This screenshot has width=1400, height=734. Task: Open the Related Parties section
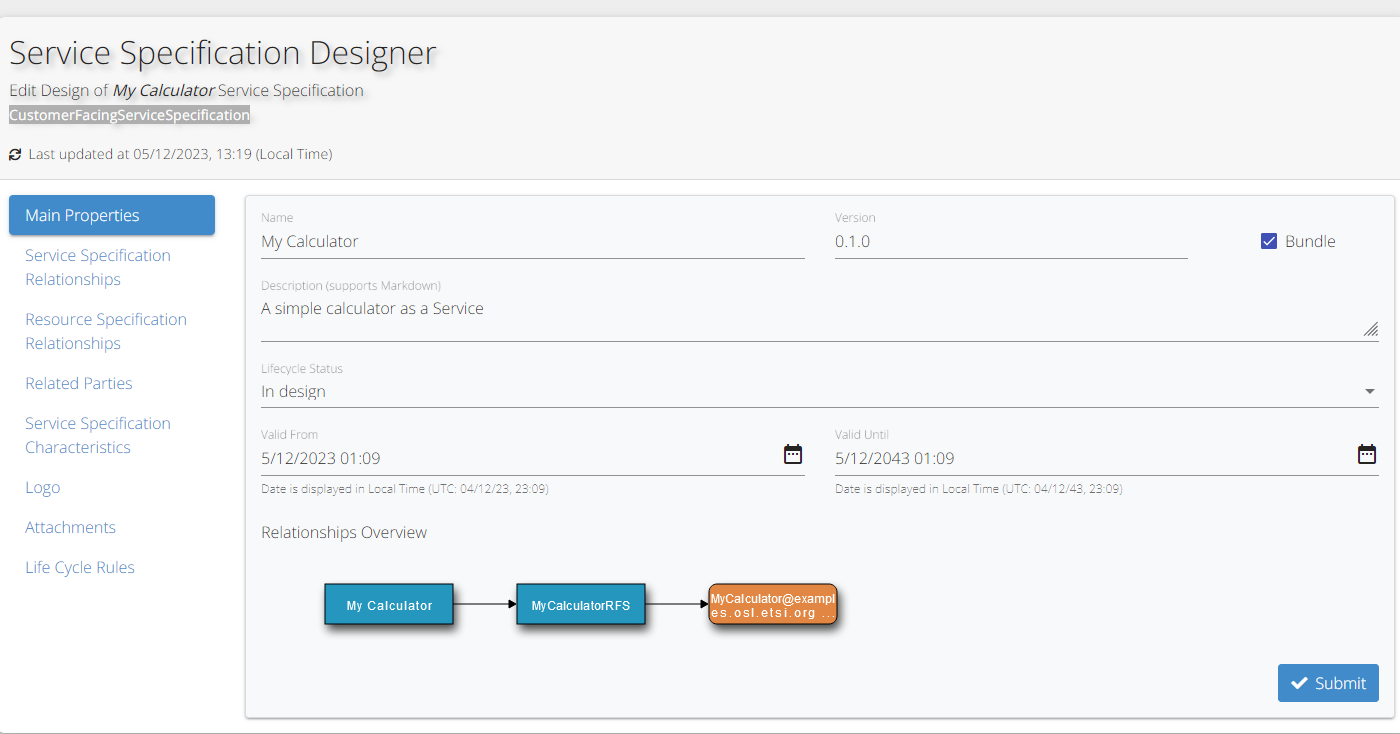tap(79, 383)
